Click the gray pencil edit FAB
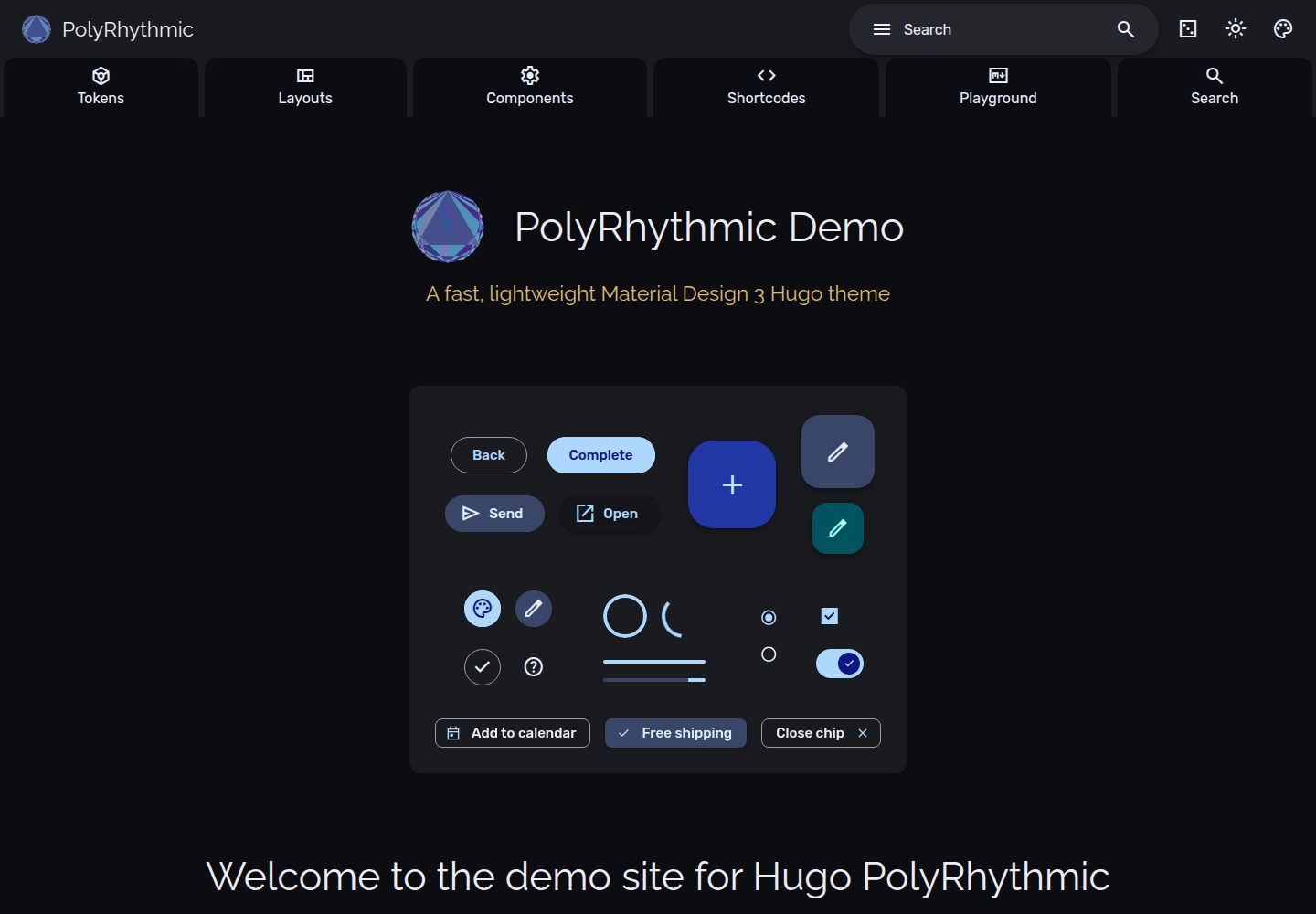The height and width of the screenshot is (914, 1316). pyautogui.click(x=838, y=452)
